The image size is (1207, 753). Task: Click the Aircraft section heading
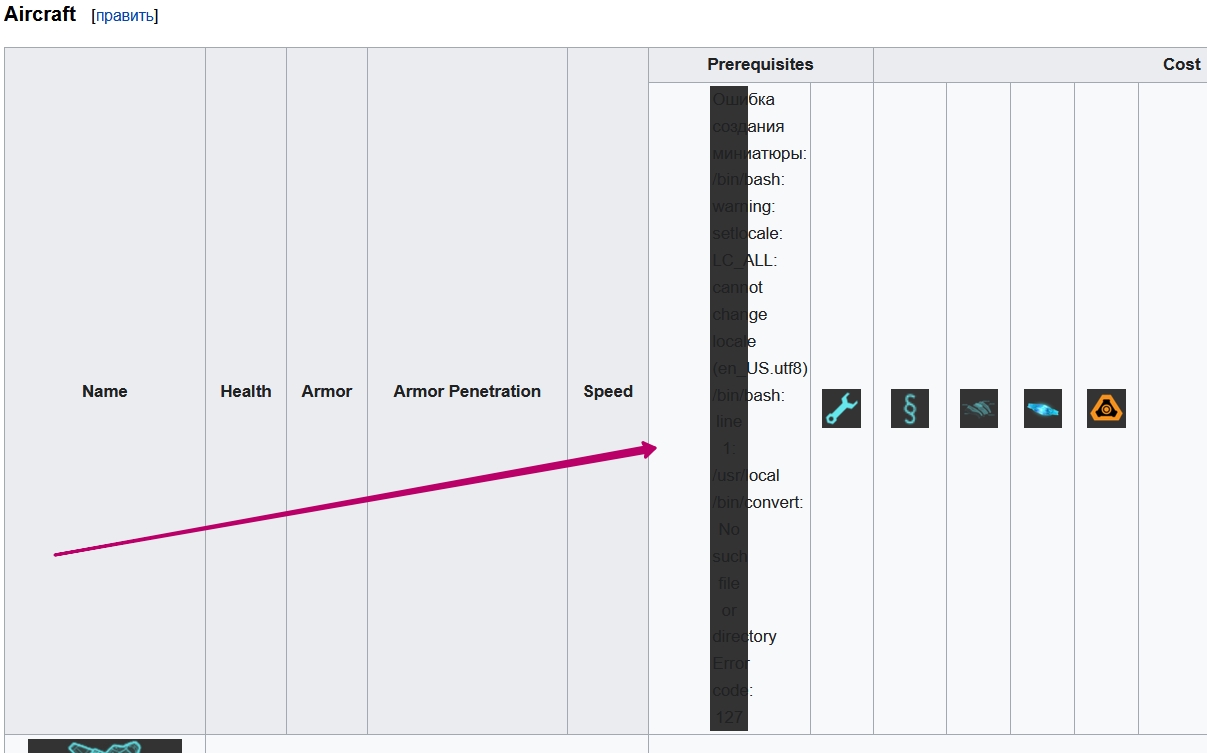(40, 15)
